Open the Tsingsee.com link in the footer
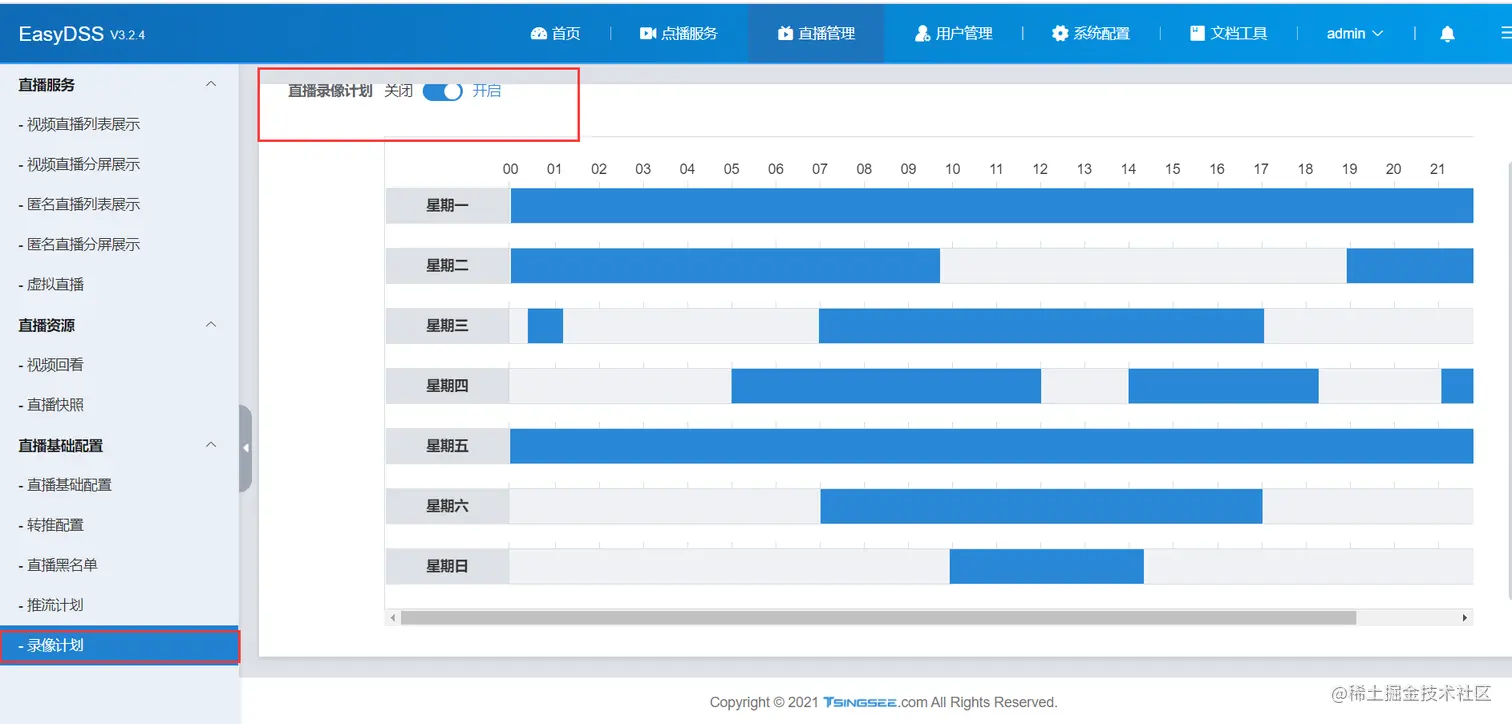The width and height of the screenshot is (1512, 724). [x=875, y=702]
